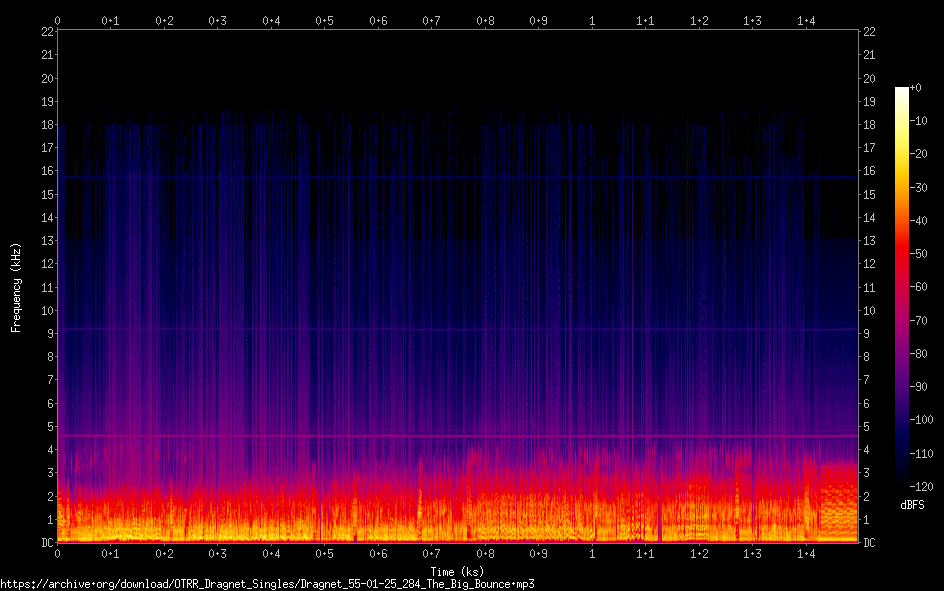Viewport: 944px width, 591px height.
Task: Click the DC label on left frequency axis
Action: (46, 543)
